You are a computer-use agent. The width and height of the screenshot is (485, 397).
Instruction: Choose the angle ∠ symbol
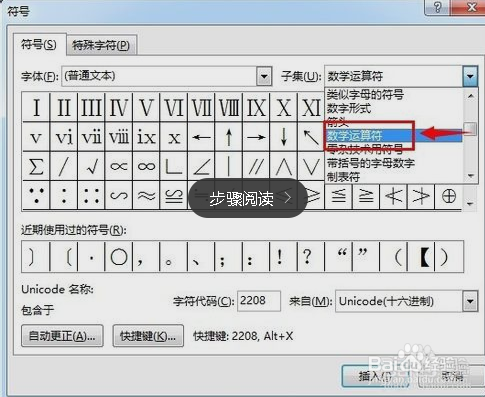coord(201,166)
